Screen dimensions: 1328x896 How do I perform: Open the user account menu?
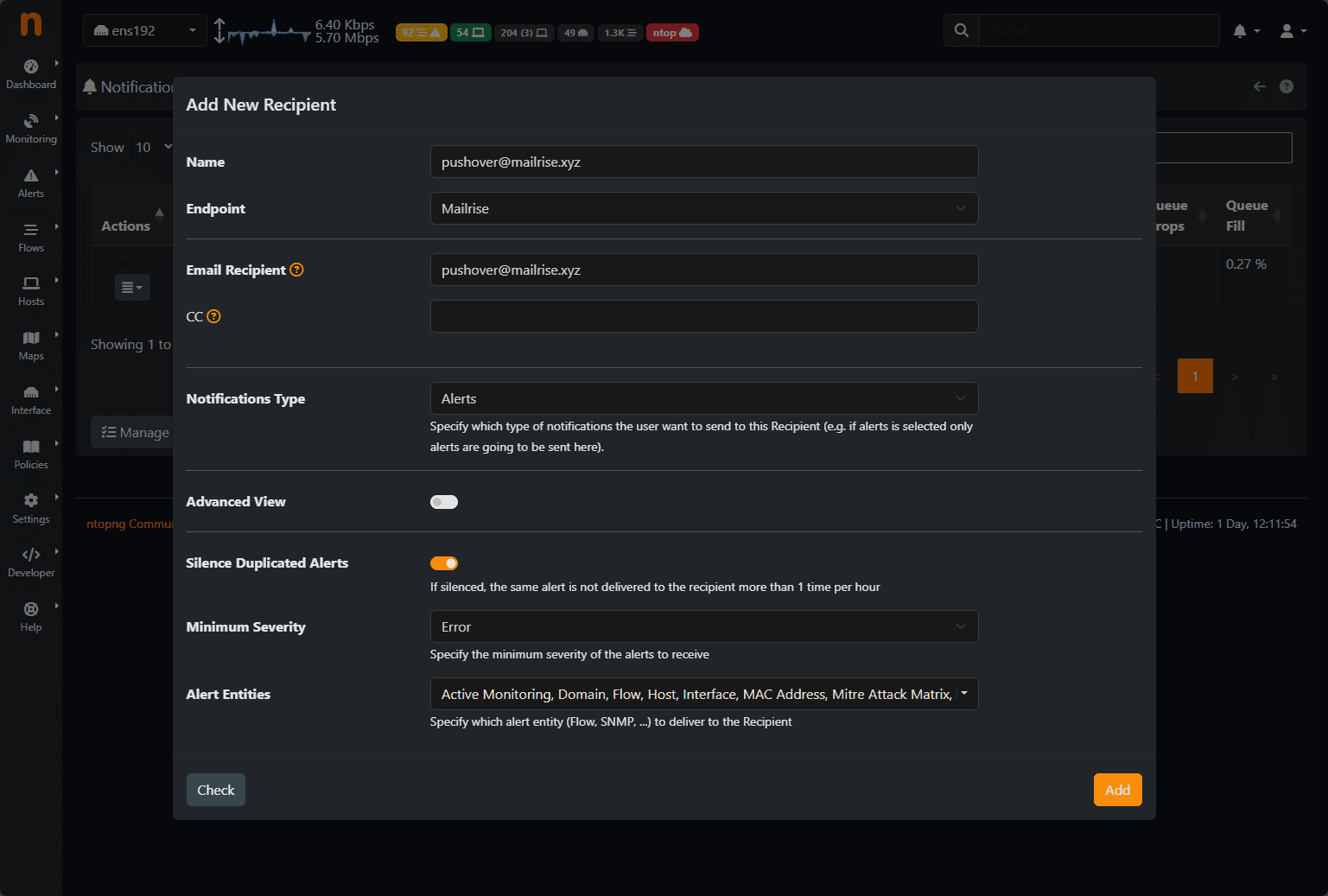point(1290,30)
